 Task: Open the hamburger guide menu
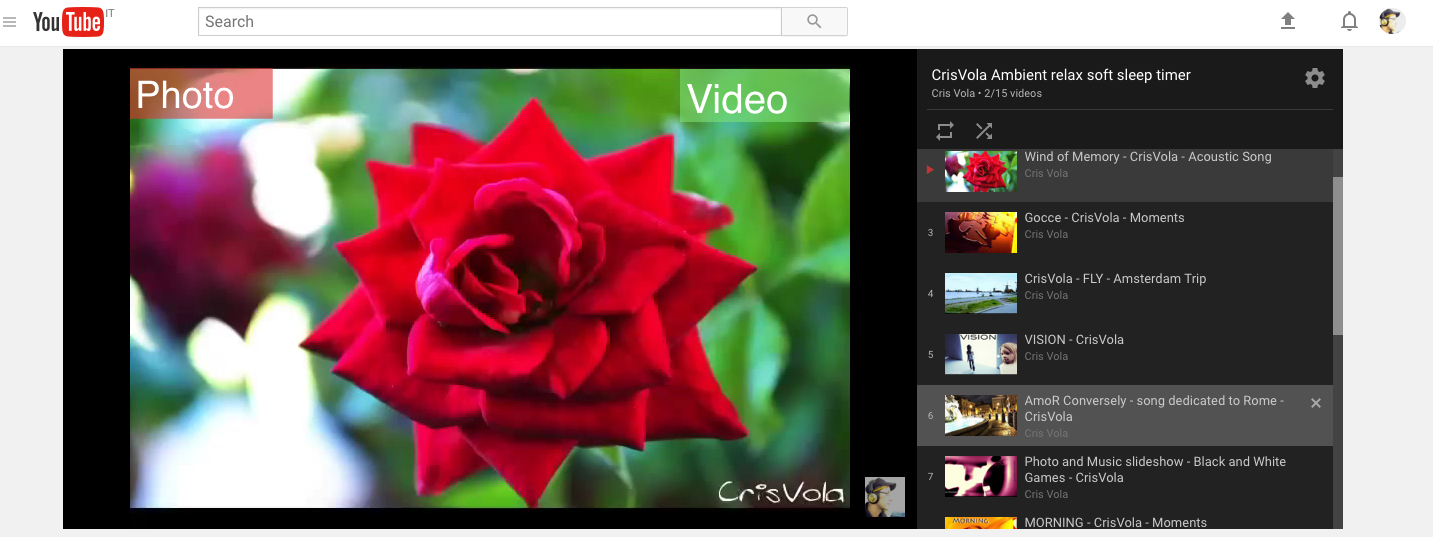click(x=10, y=22)
